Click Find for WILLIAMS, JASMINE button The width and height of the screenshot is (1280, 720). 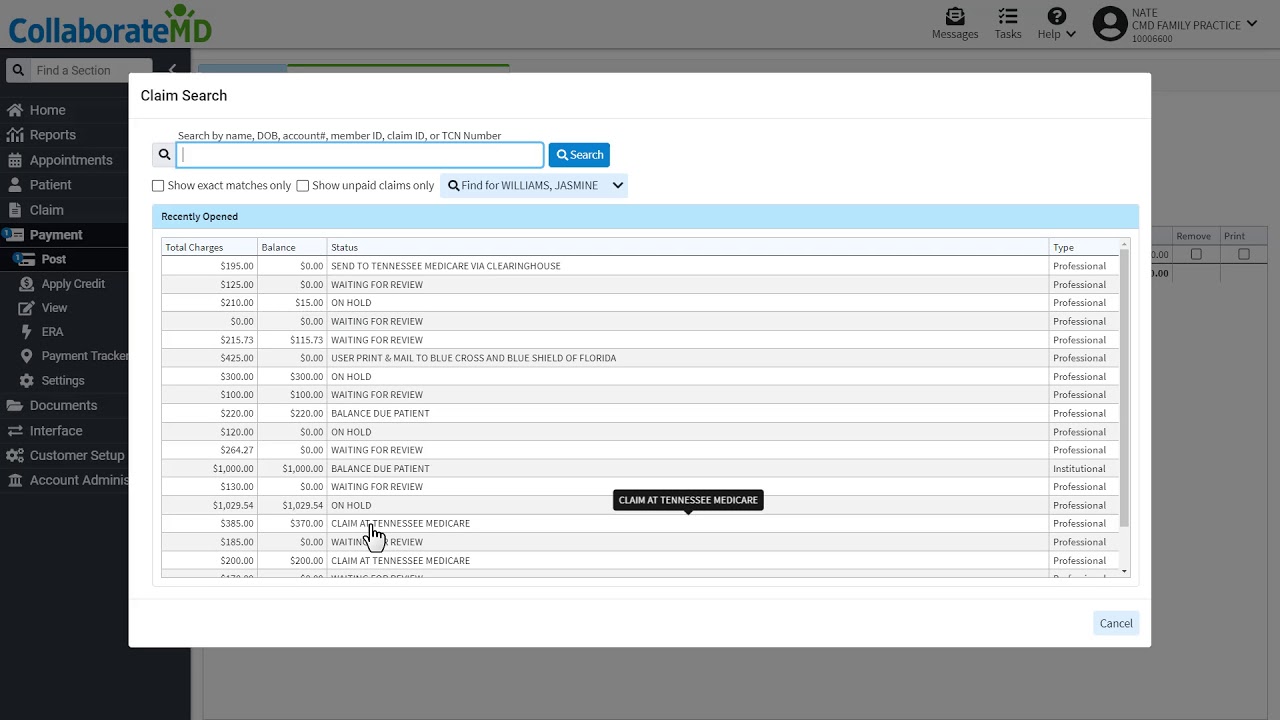pos(523,185)
